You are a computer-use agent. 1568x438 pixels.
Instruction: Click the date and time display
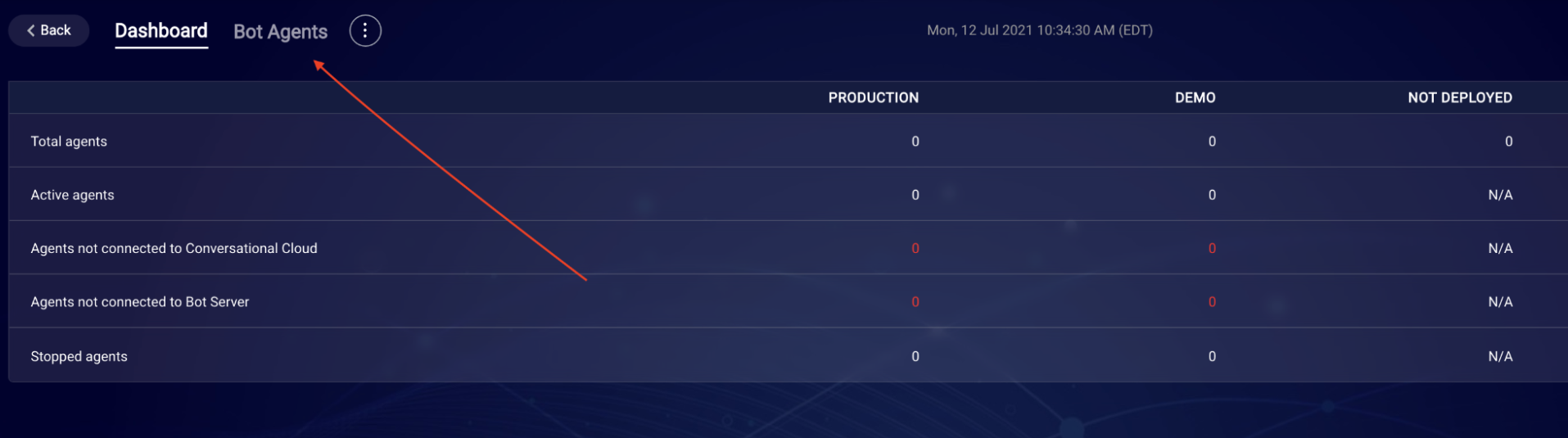[x=1039, y=30]
